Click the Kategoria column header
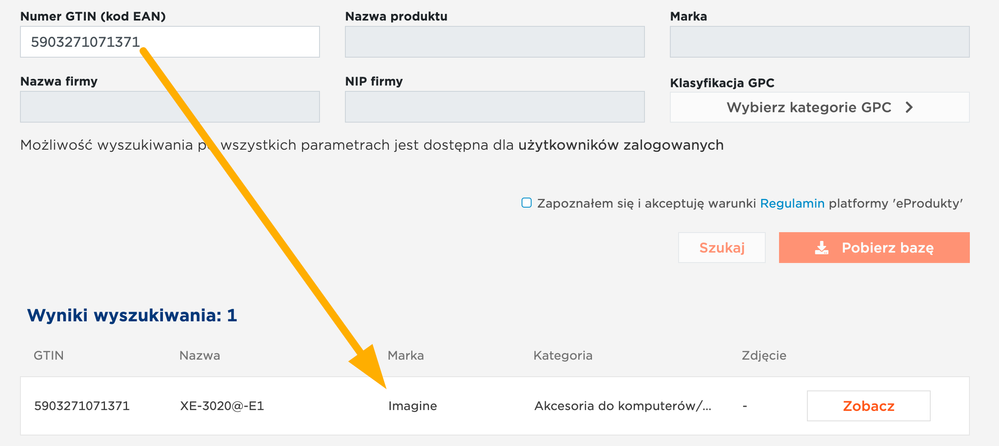 [x=563, y=356]
